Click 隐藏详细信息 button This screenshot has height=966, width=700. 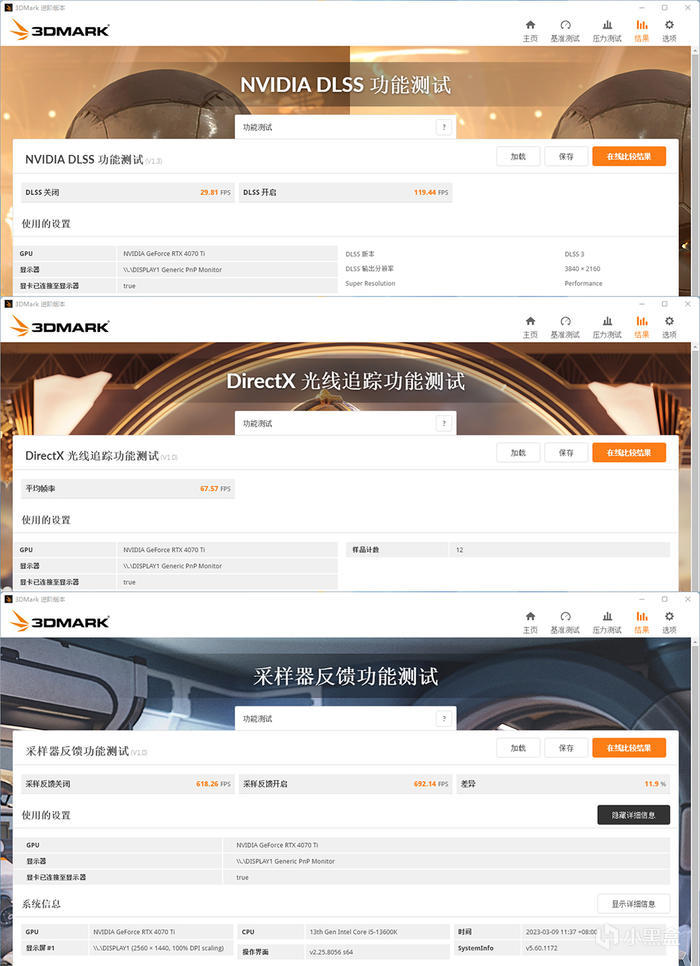(633, 815)
